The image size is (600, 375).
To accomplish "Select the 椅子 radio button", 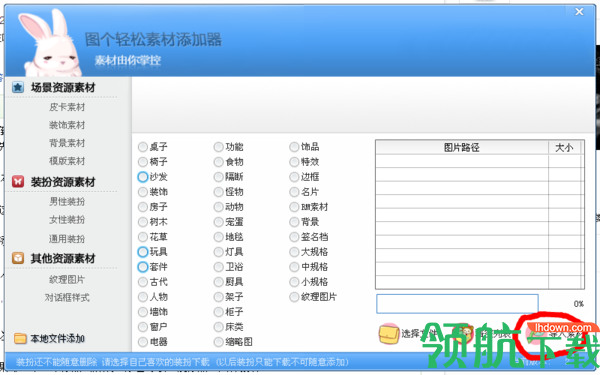I will click(x=143, y=162).
